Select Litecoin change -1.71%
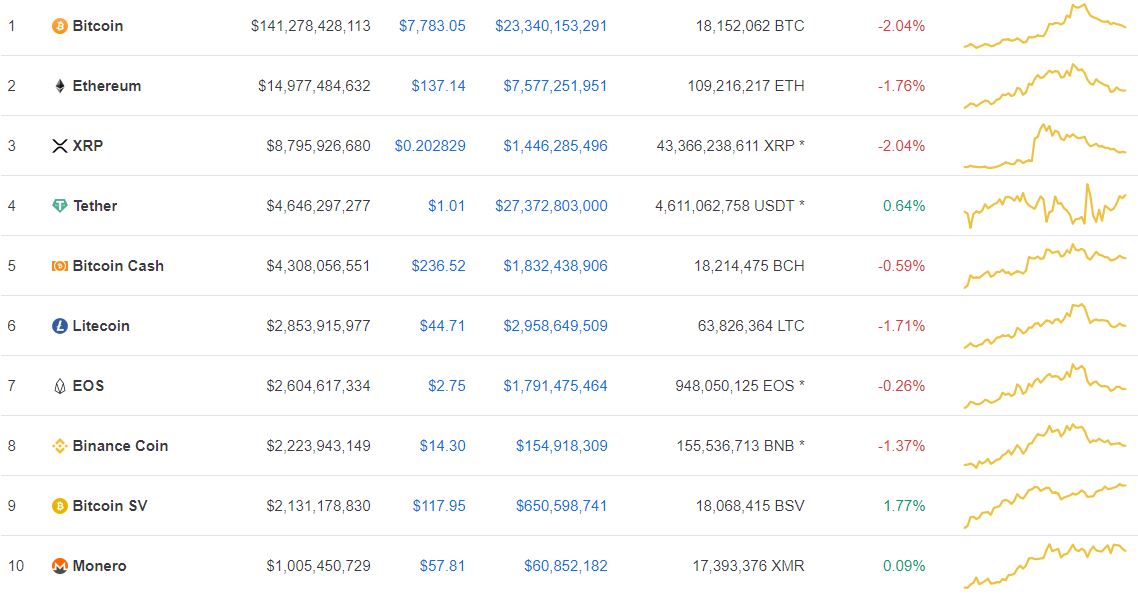The height and width of the screenshot is (594, 1138). click(x=901, y=326)
